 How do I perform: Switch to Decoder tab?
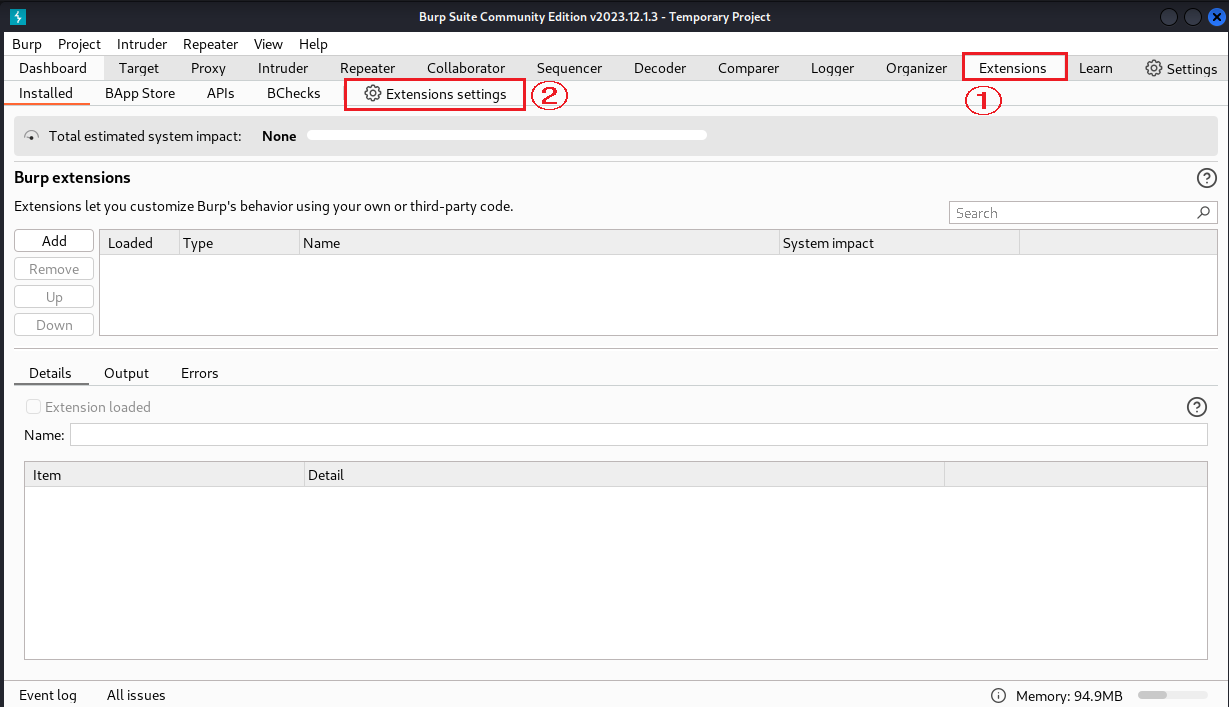pyautogui.click(x=660, y=68)
